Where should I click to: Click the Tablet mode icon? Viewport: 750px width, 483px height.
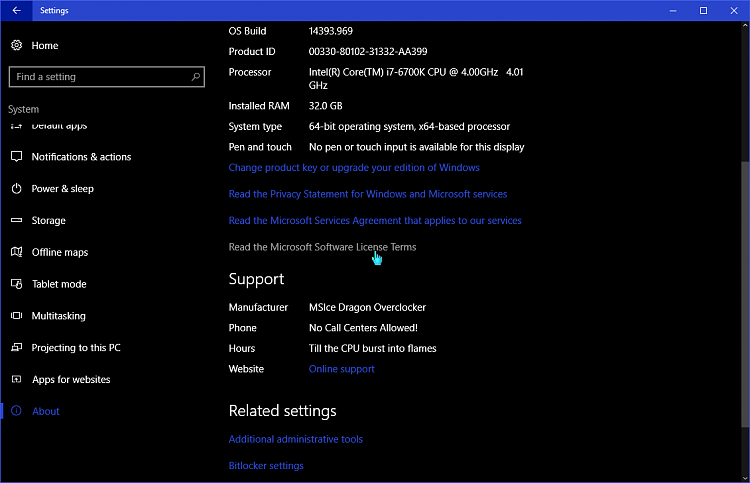click(17, 284)
